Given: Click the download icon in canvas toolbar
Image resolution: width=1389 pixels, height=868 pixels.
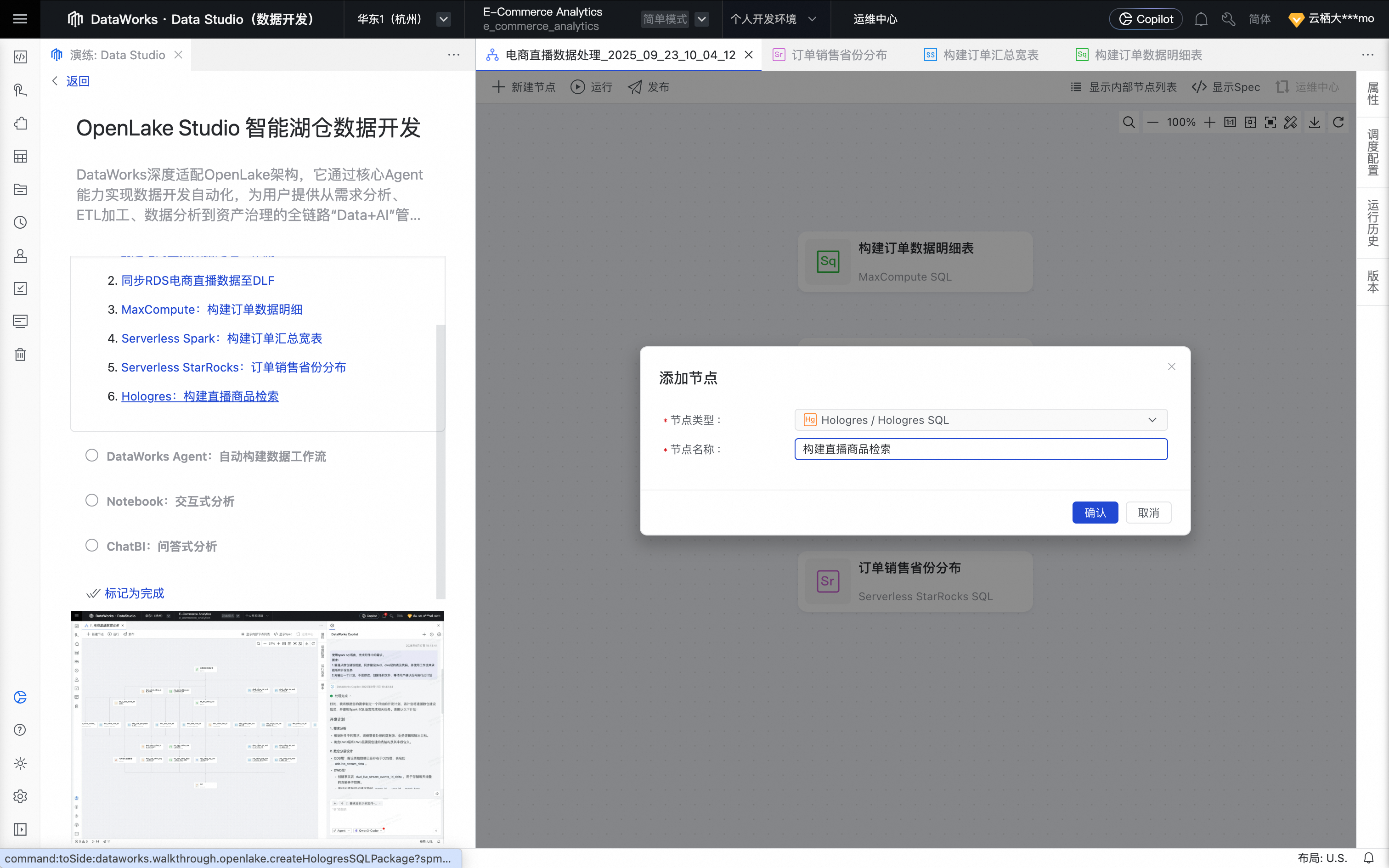Looking at the screenshot, I should click(1315, 122).
